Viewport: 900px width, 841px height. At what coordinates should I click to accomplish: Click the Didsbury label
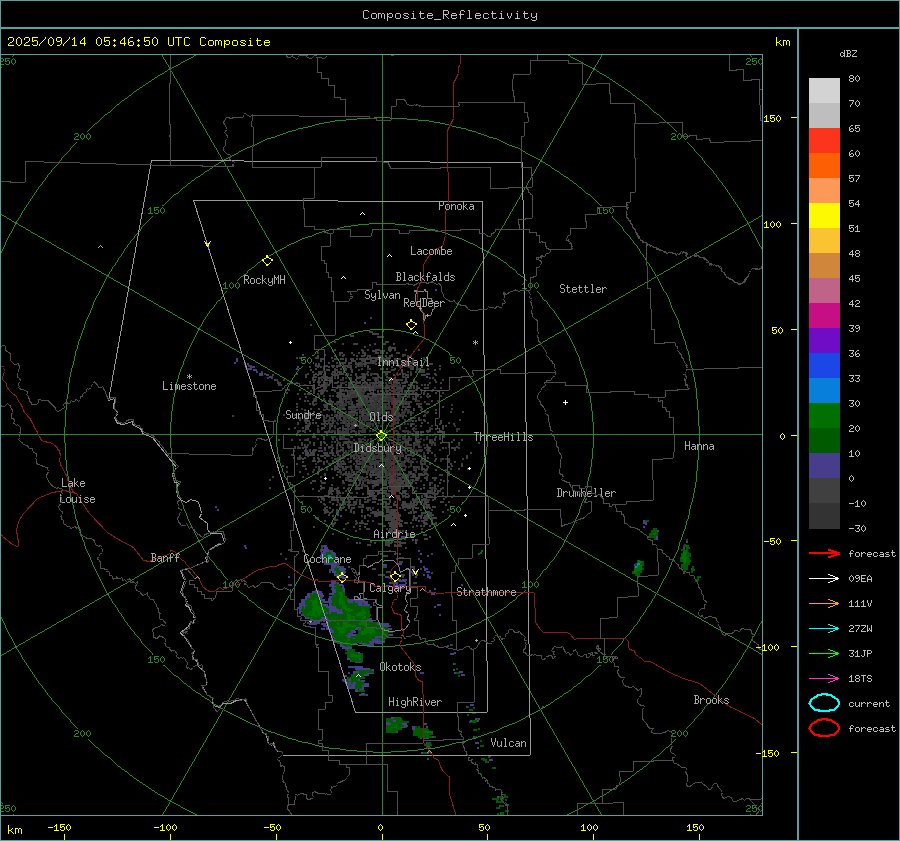click(x=377, y=448)
